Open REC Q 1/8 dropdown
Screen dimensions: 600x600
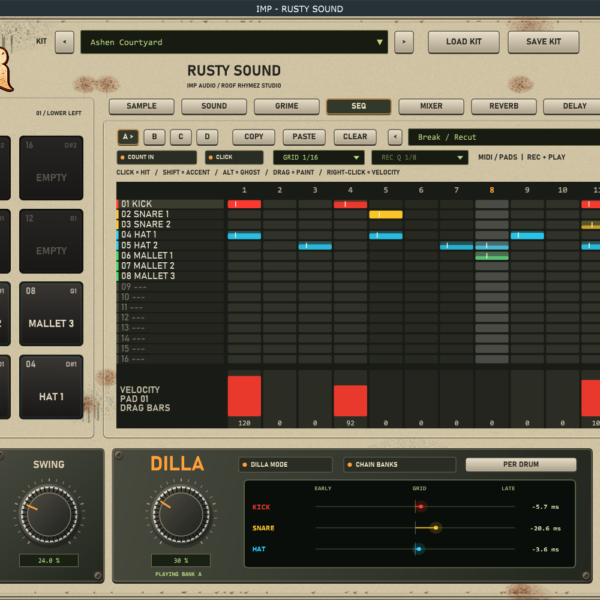coord(419,157)
